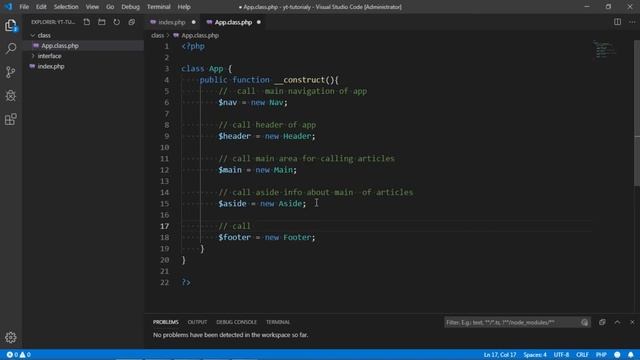Open the File menu
Image resolution: width=640 pixels, height=360 pixels.
tap(24, 7)
